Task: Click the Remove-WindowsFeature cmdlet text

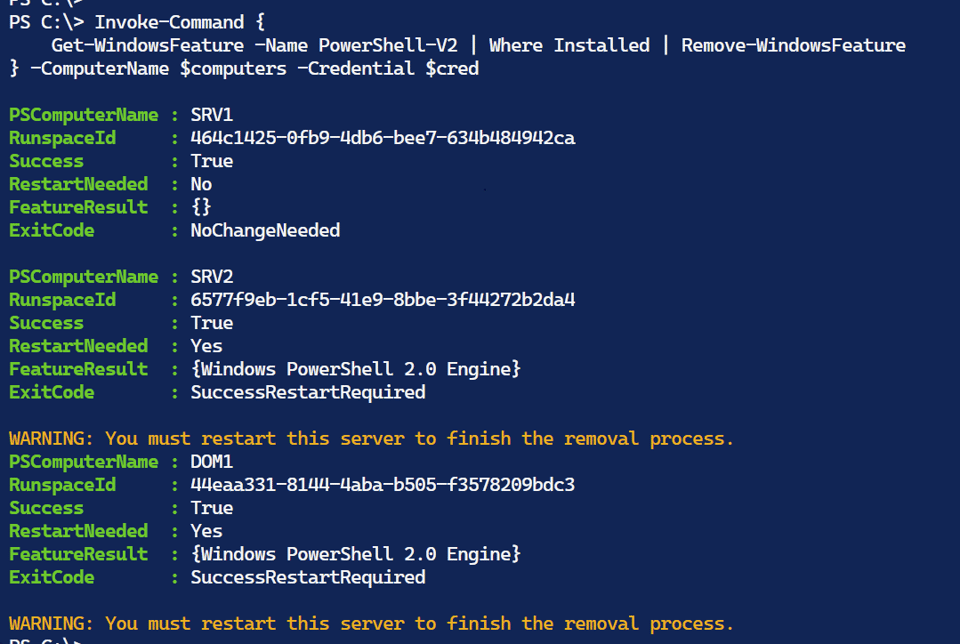Action: point(793,45)
